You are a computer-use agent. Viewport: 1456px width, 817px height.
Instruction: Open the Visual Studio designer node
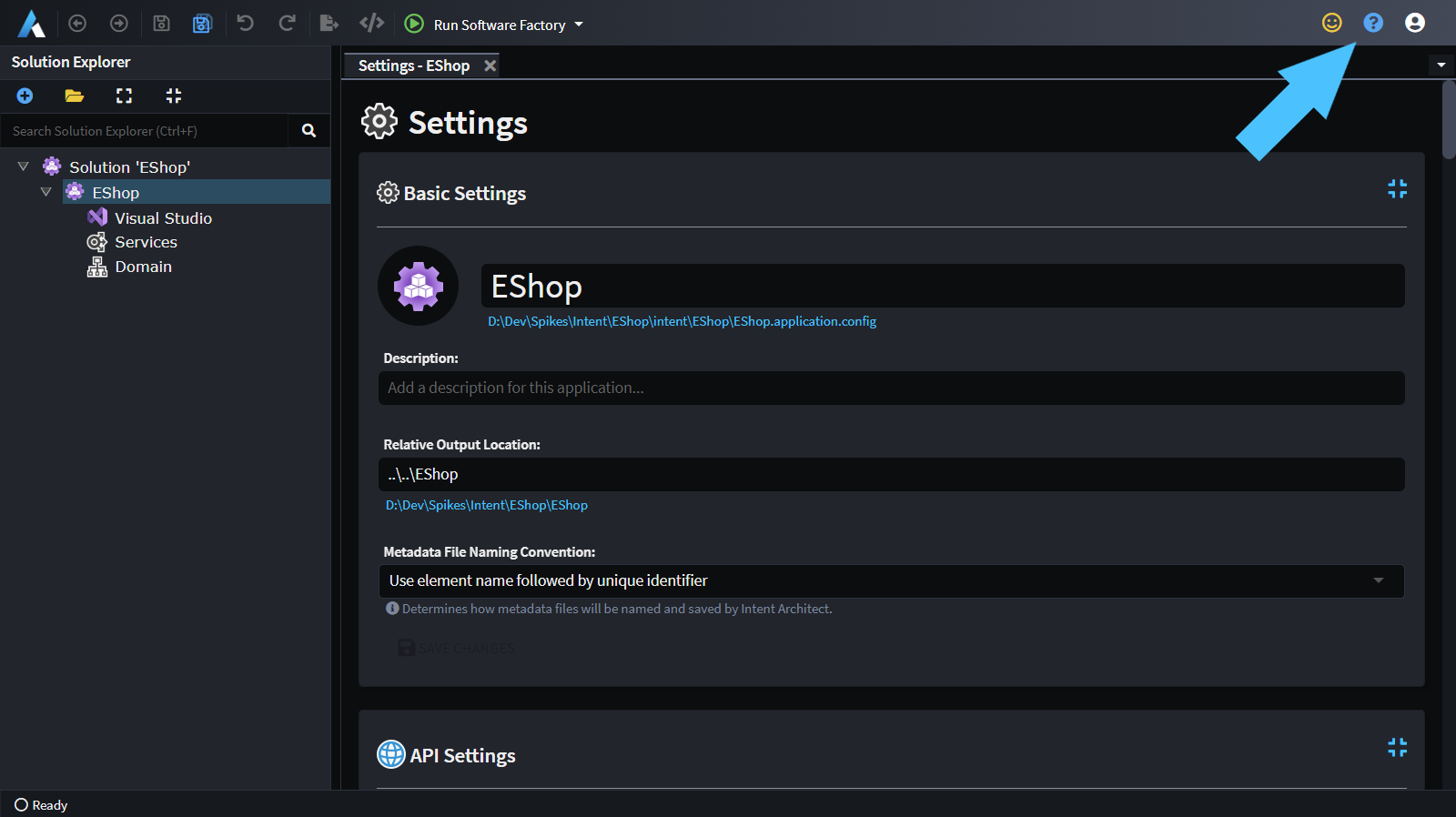click(163, 218)
